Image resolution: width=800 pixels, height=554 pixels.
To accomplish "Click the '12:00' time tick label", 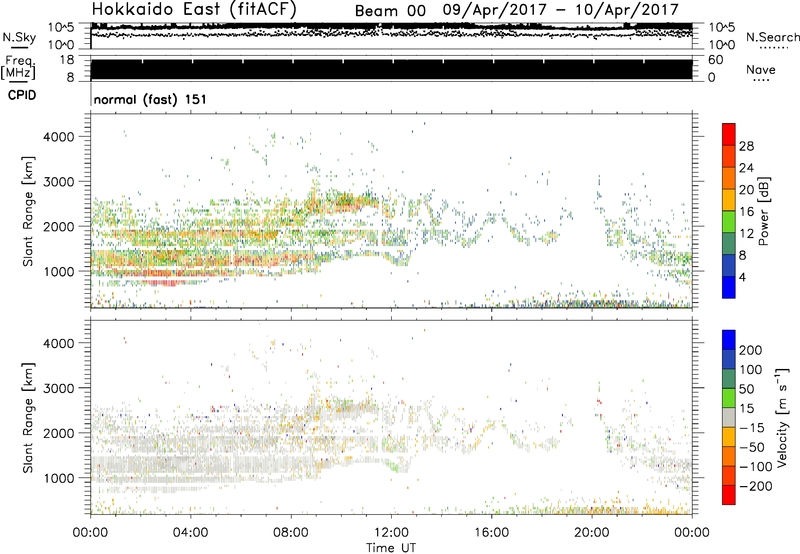I will coord(391,533).
